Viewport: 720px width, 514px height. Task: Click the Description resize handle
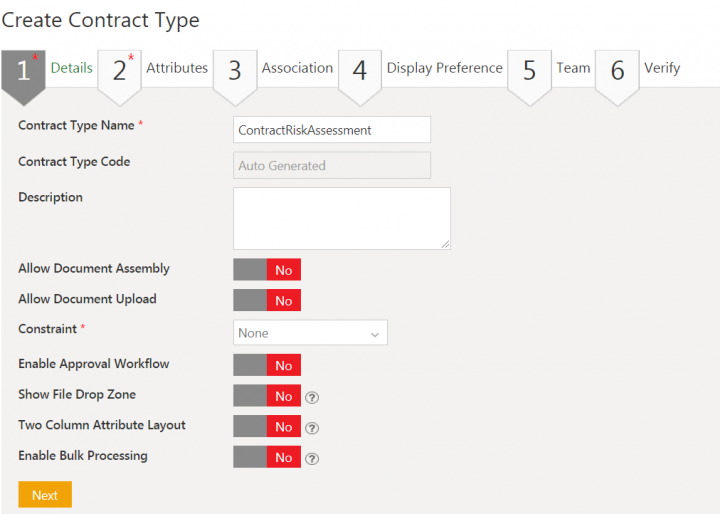445,244
